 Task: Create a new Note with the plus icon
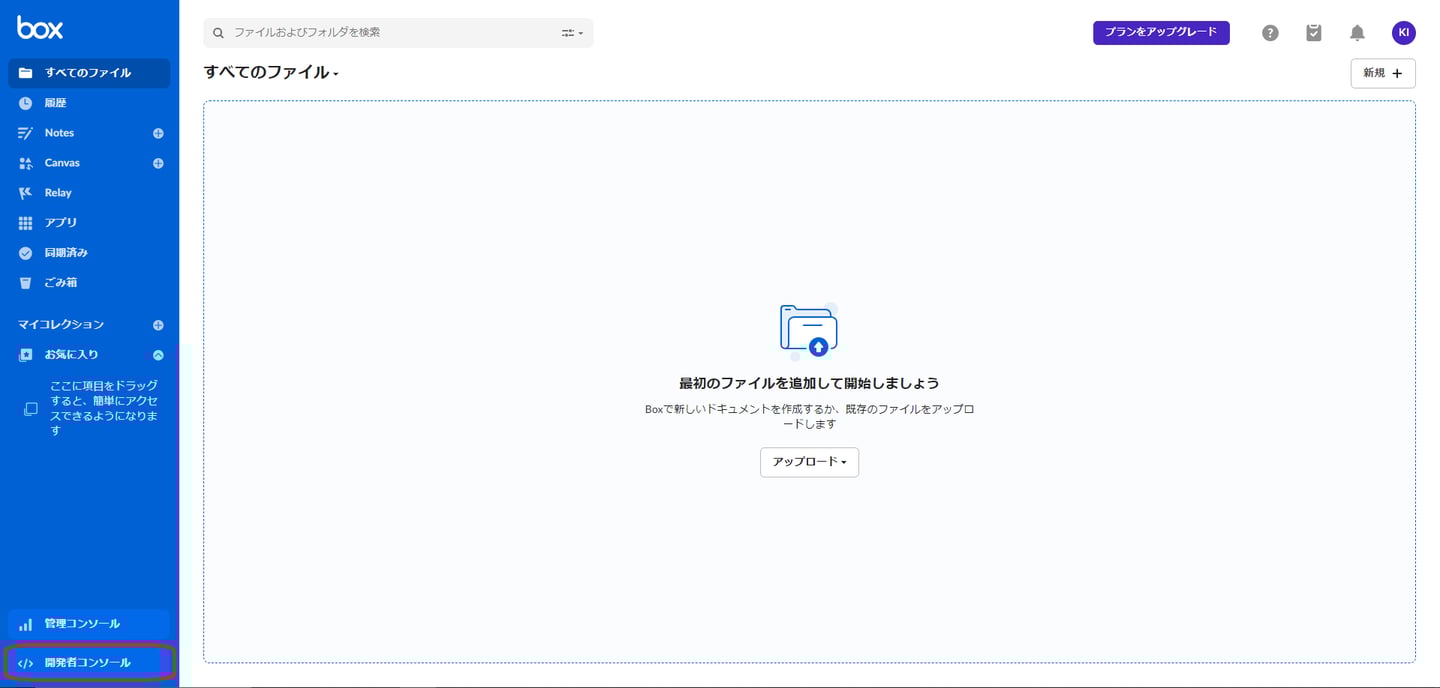tap(158, 132)
